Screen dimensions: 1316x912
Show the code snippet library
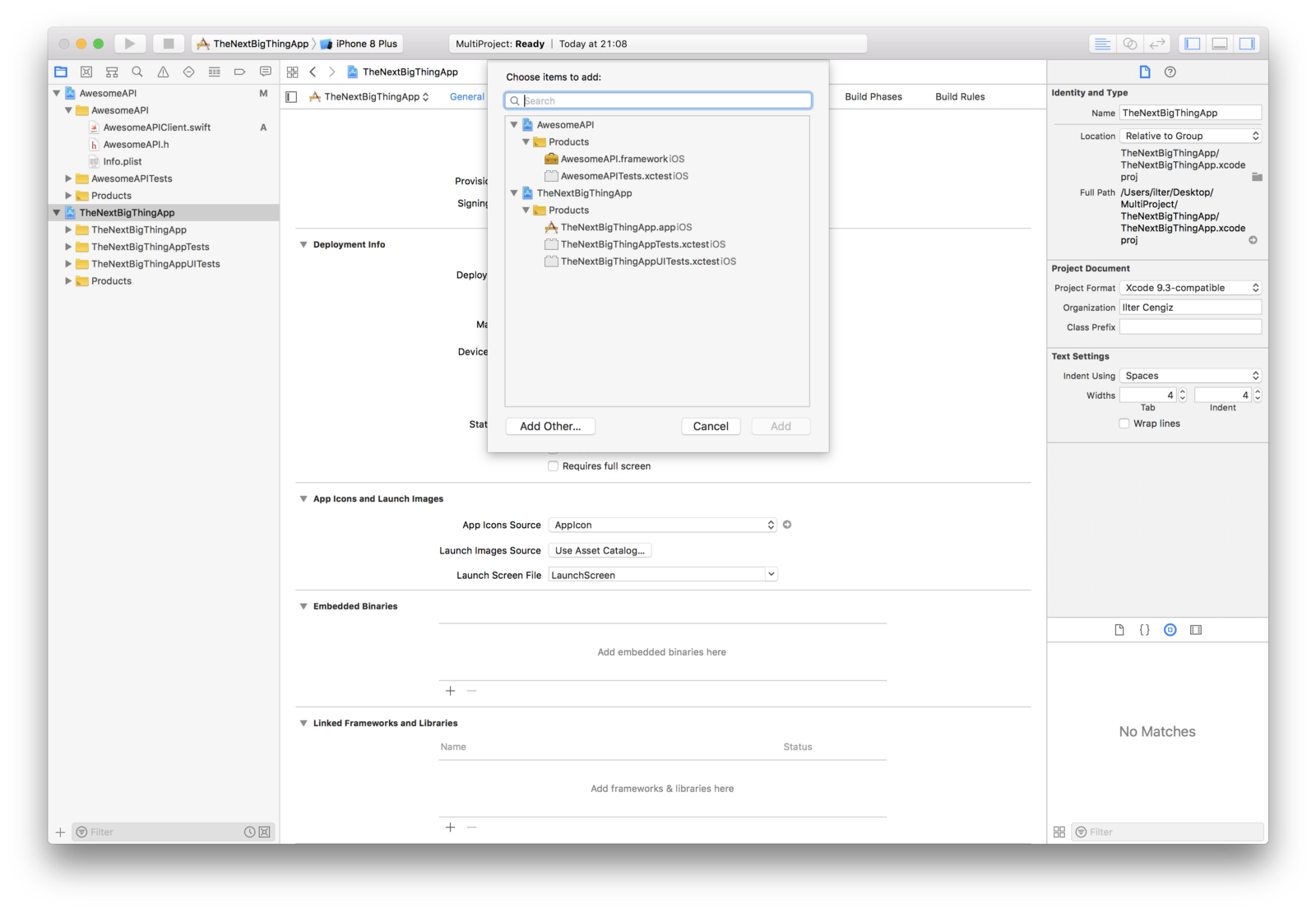[1144, 630]
